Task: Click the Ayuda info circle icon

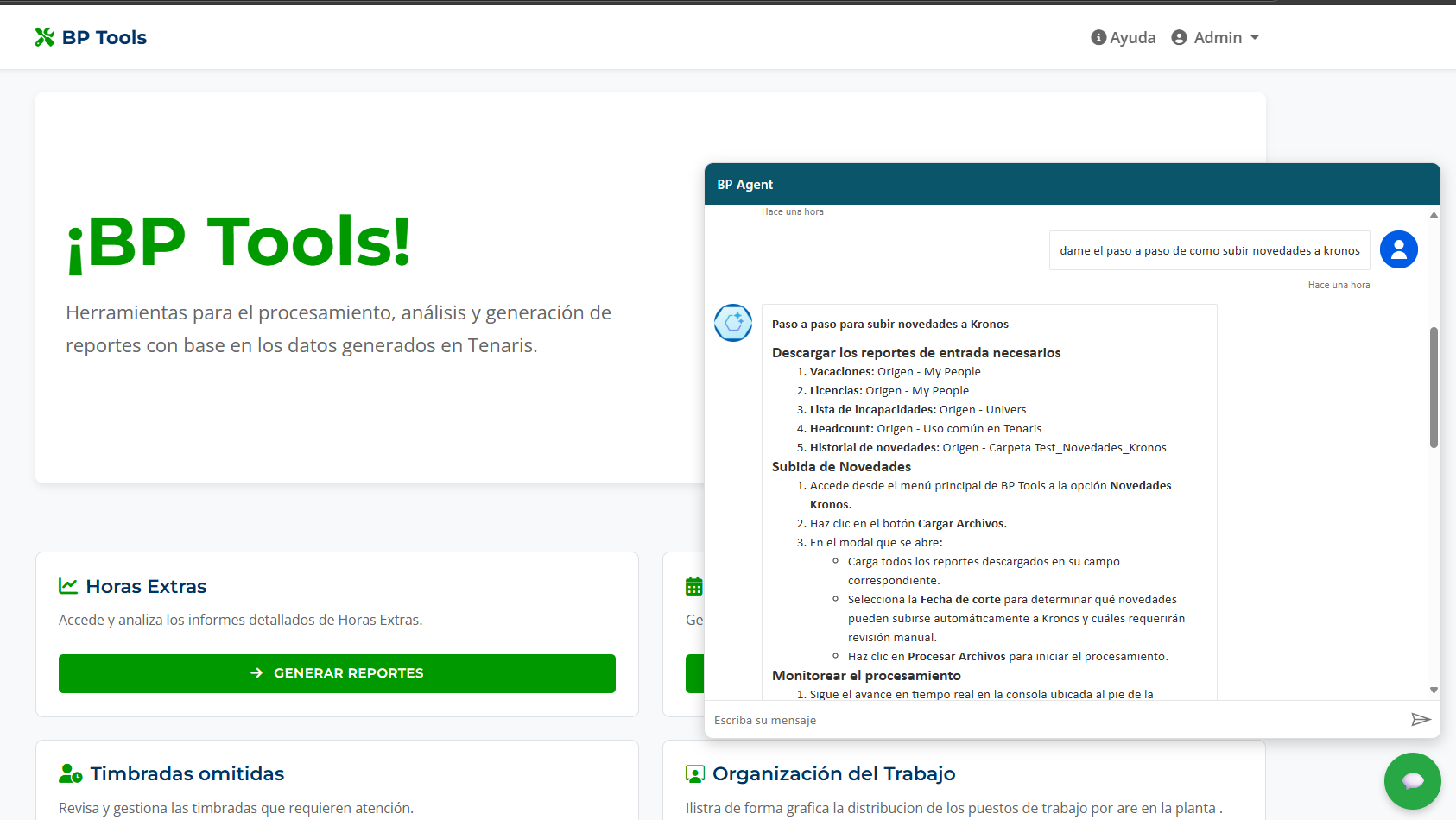Action: coord(1098,37)
